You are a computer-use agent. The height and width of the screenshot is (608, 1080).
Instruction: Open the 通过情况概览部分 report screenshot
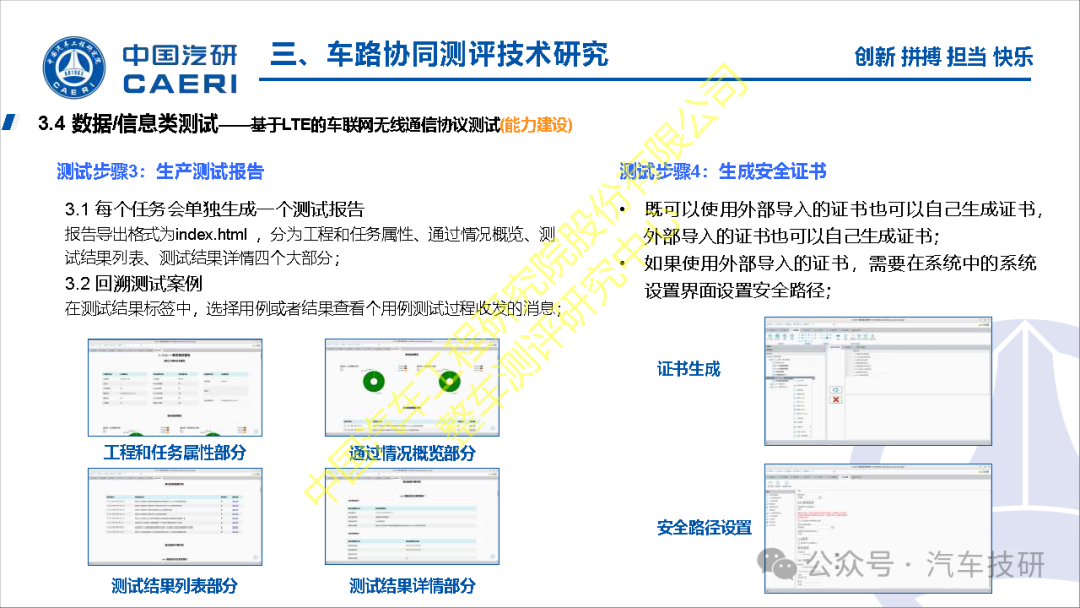(x=412, y=388)
